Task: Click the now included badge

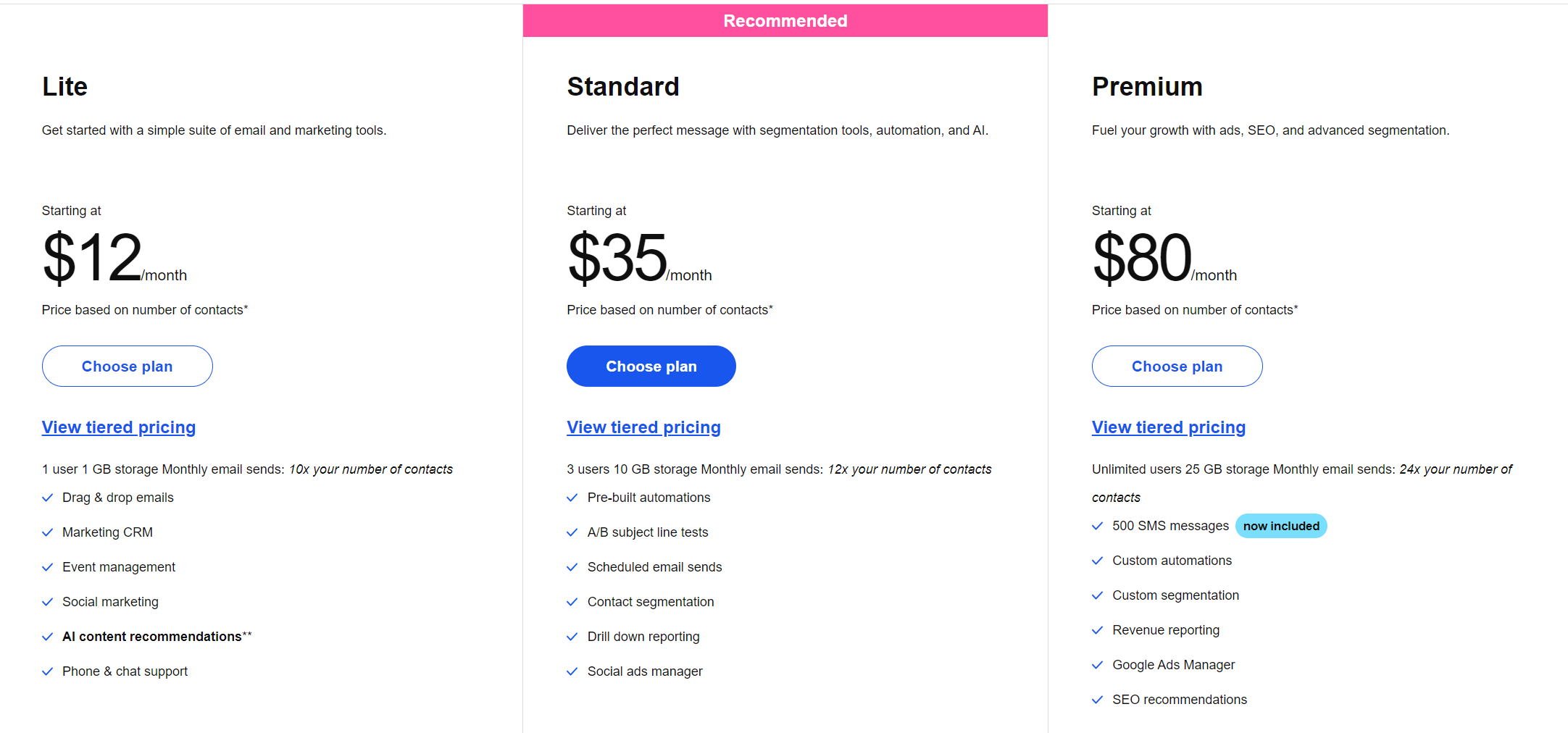Action: [x=1281, y=526]
